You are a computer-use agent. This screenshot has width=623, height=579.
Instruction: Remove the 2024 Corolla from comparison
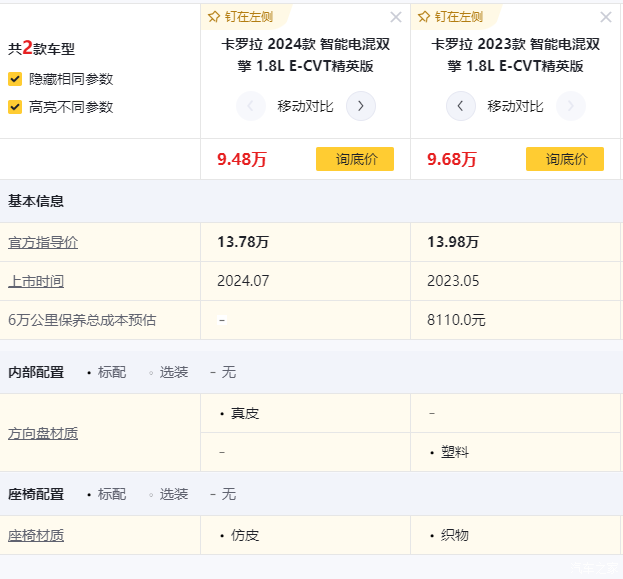click(x=396, y=17)
